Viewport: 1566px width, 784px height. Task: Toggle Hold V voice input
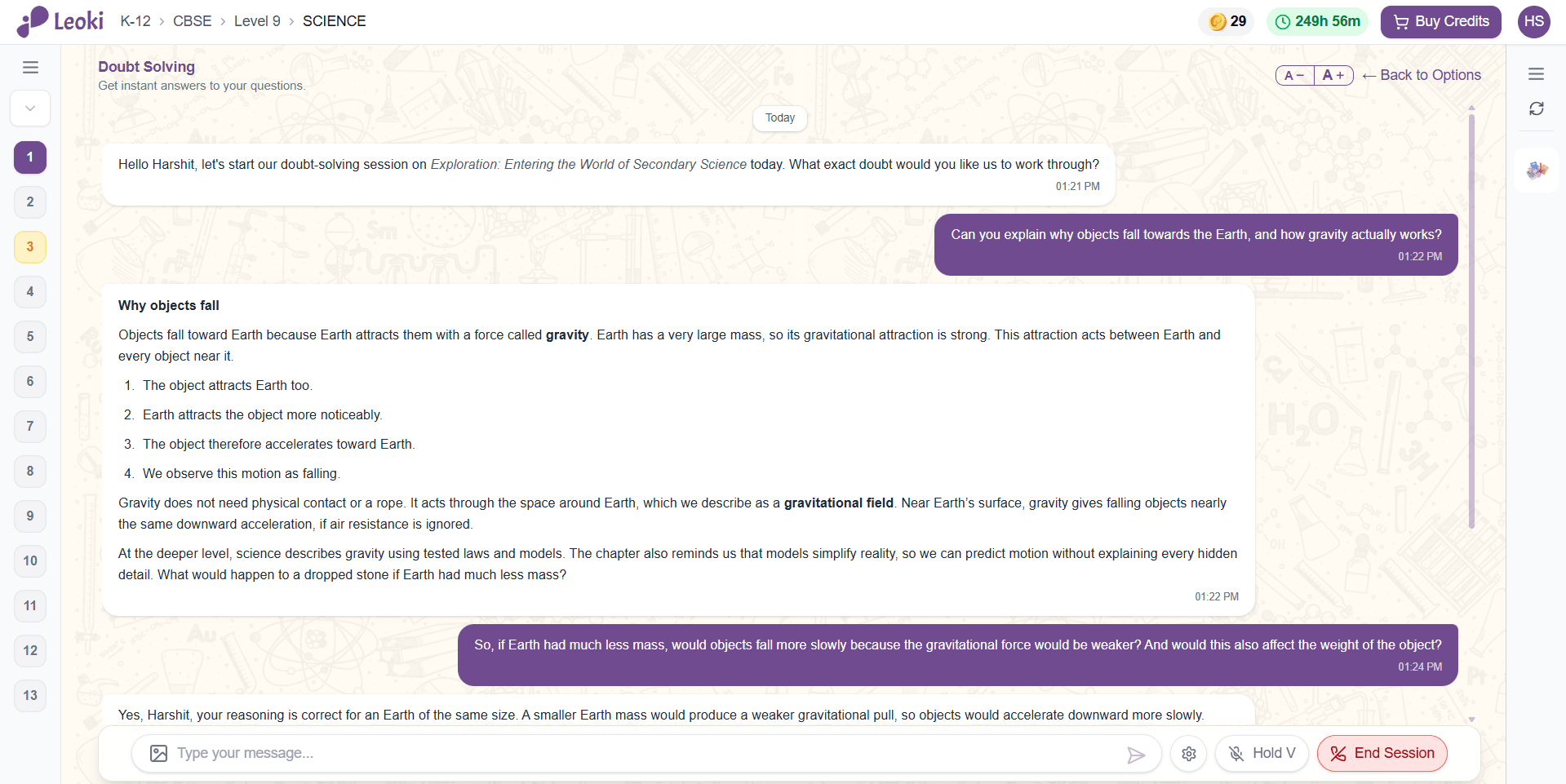1262,753
